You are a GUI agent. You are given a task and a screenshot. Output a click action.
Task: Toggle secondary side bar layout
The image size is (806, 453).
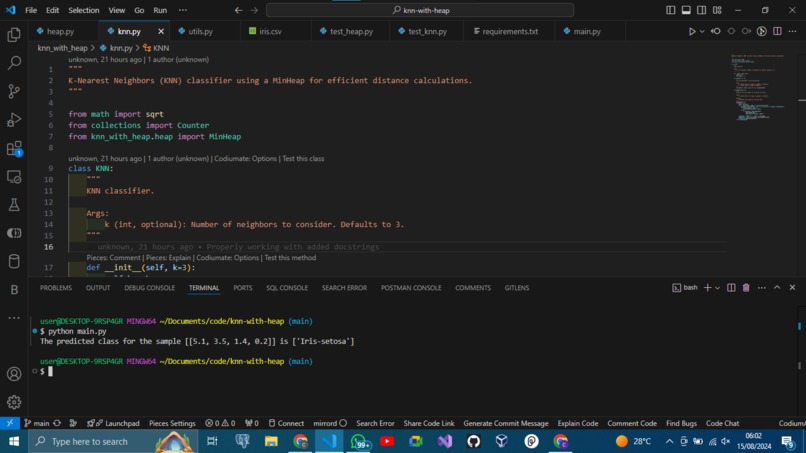tap(701, 10)
